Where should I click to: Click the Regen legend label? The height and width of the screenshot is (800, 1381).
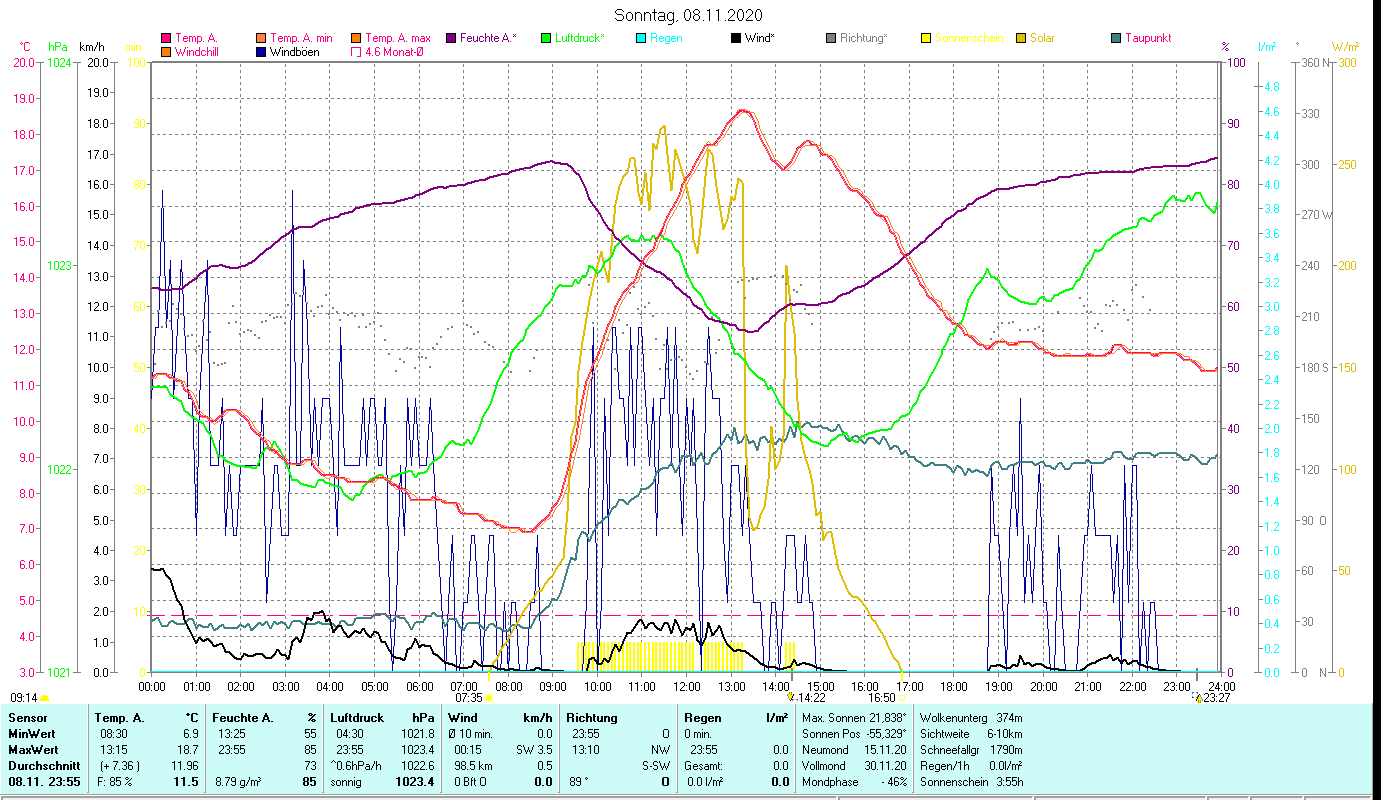(667, 38)
